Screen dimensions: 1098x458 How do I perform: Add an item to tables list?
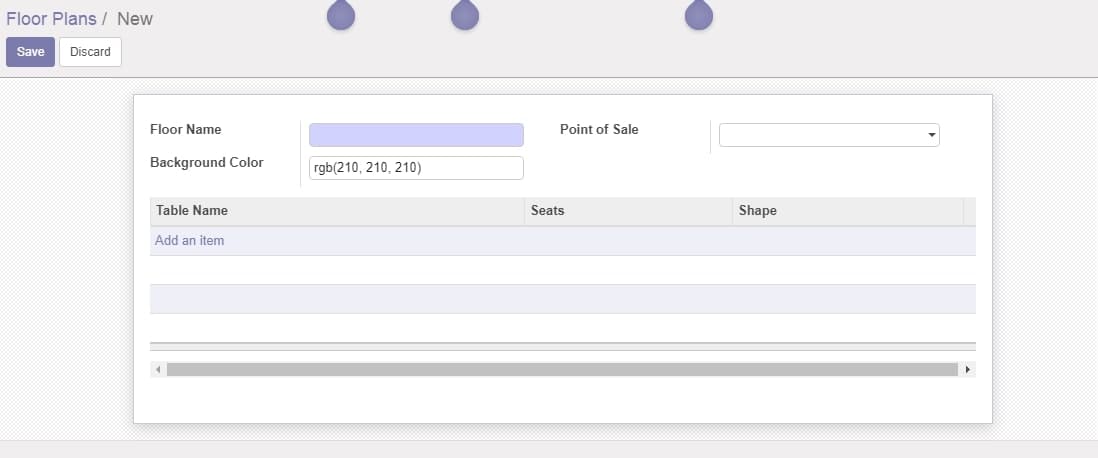point(189,240)
